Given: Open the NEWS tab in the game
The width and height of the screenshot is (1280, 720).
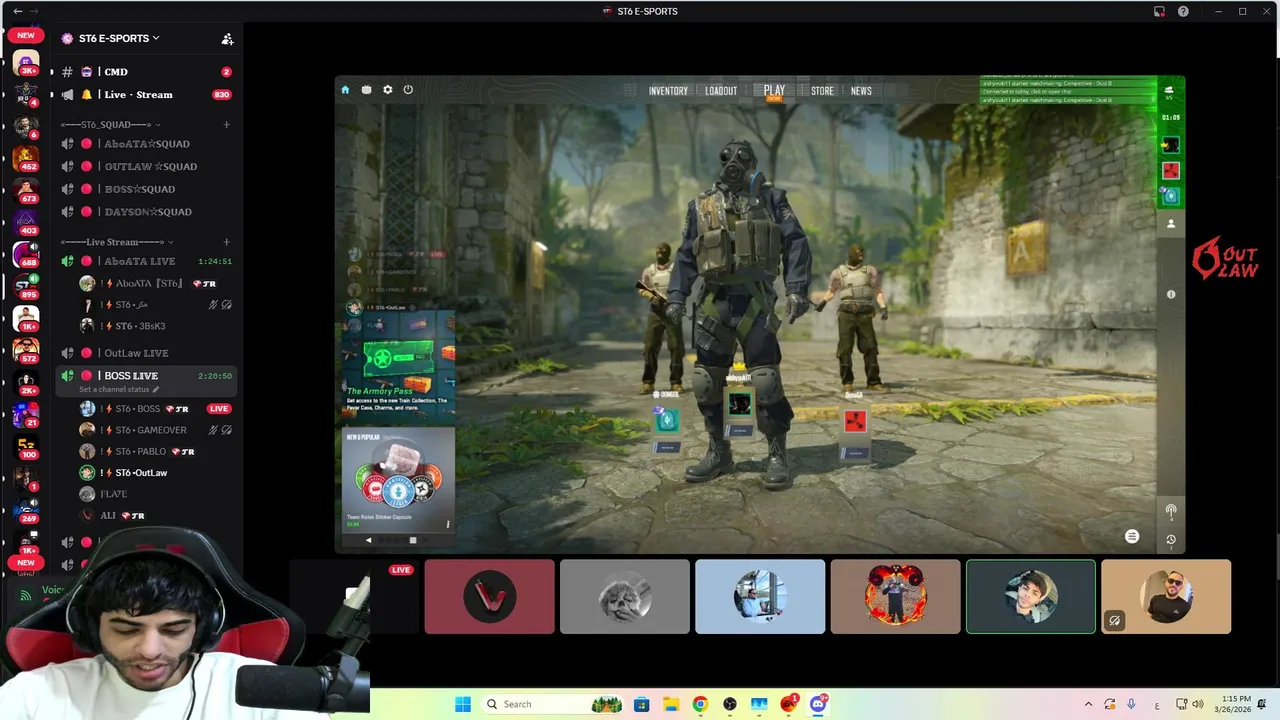Looking at the screenshot, I should point(861,91).
